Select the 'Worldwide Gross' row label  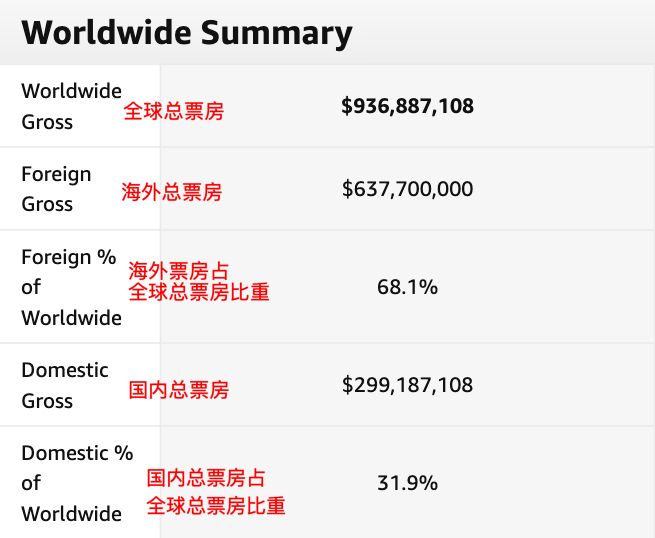coord(70,106)
